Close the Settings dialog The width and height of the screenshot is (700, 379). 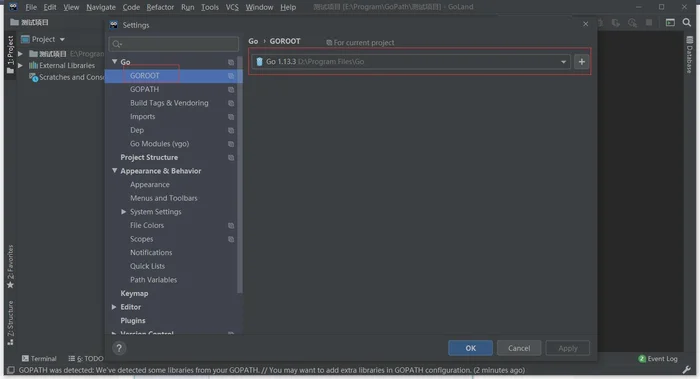pyautogui.click(x=585, y=24)
